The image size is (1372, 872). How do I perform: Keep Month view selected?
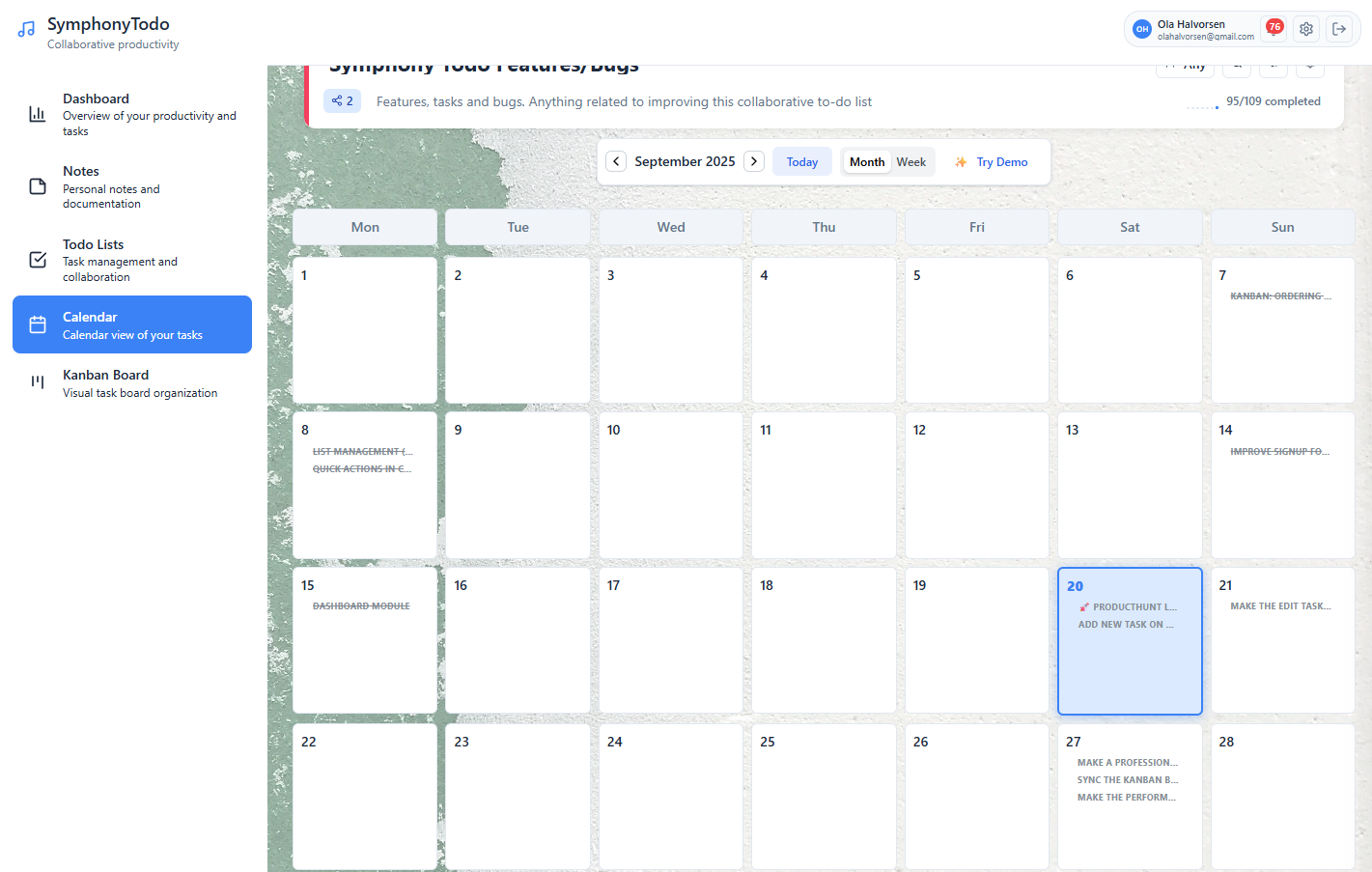867,161
